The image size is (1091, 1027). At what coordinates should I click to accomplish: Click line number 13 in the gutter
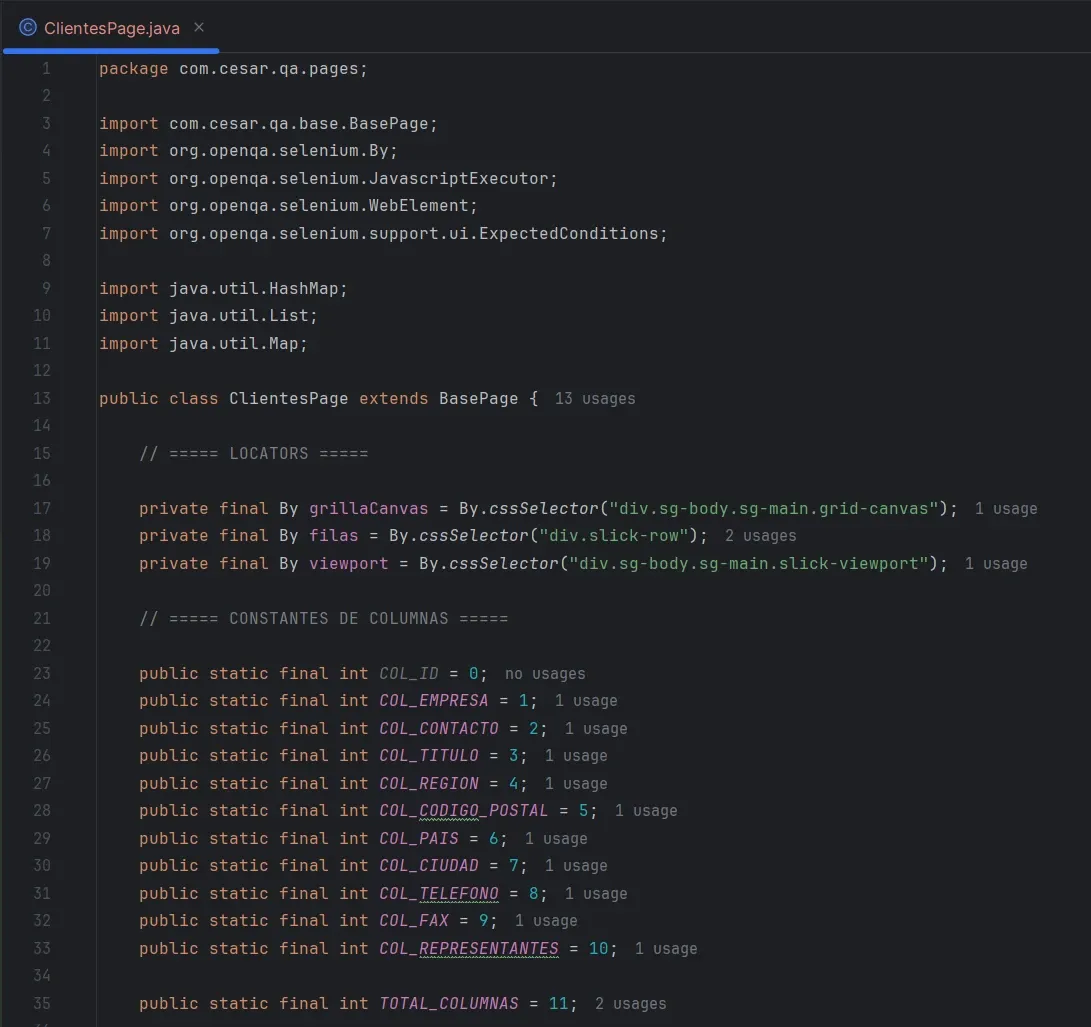[x=41, y=398]
